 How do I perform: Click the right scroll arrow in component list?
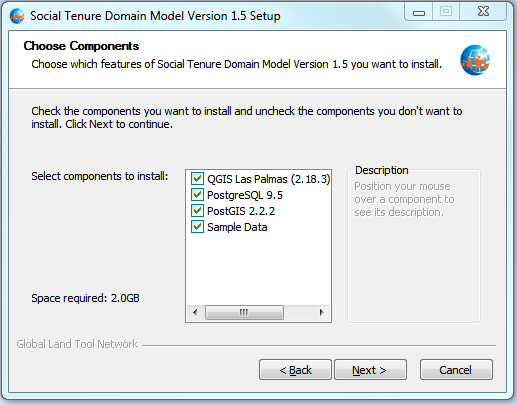pos(321,312)
